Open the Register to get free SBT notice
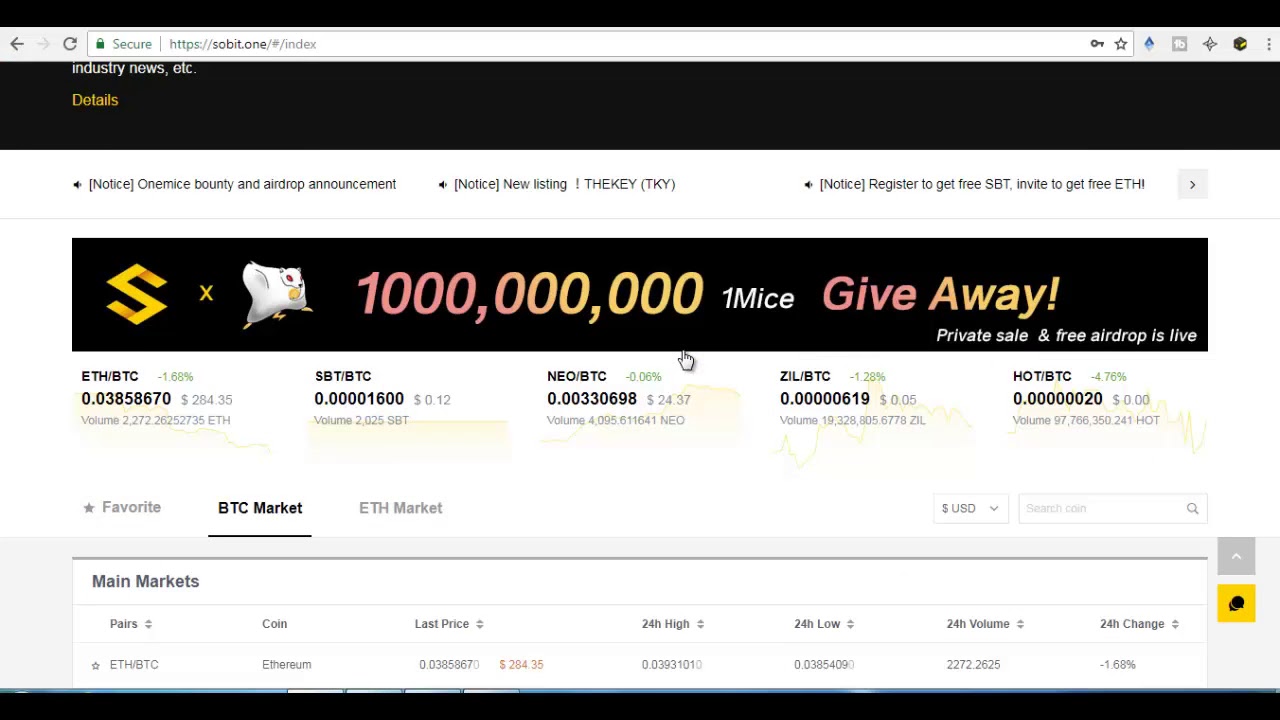The image size is (1280, 720). pyautogui.click(x=982, y=184)
